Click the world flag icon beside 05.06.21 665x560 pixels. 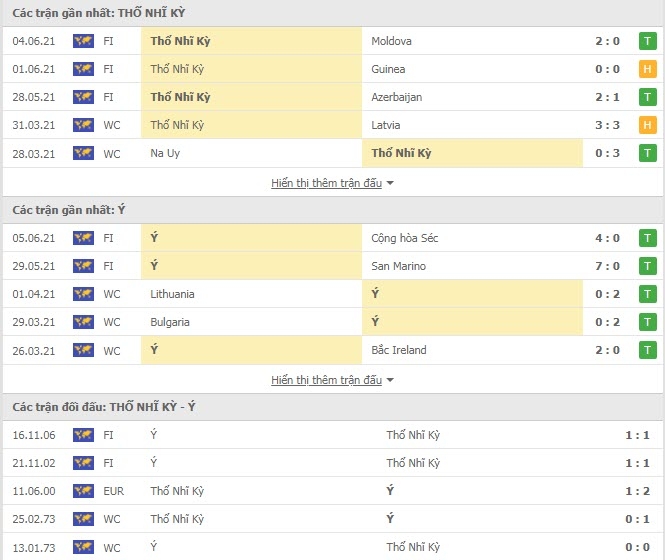pyautogui.click(x=83, y=238)
